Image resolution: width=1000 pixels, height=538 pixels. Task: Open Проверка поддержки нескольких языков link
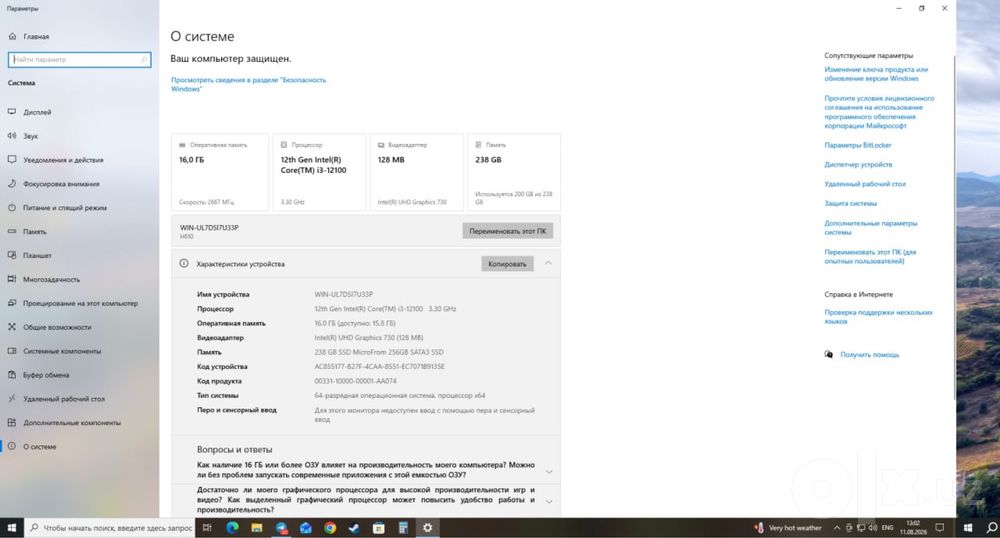[878, 317]
